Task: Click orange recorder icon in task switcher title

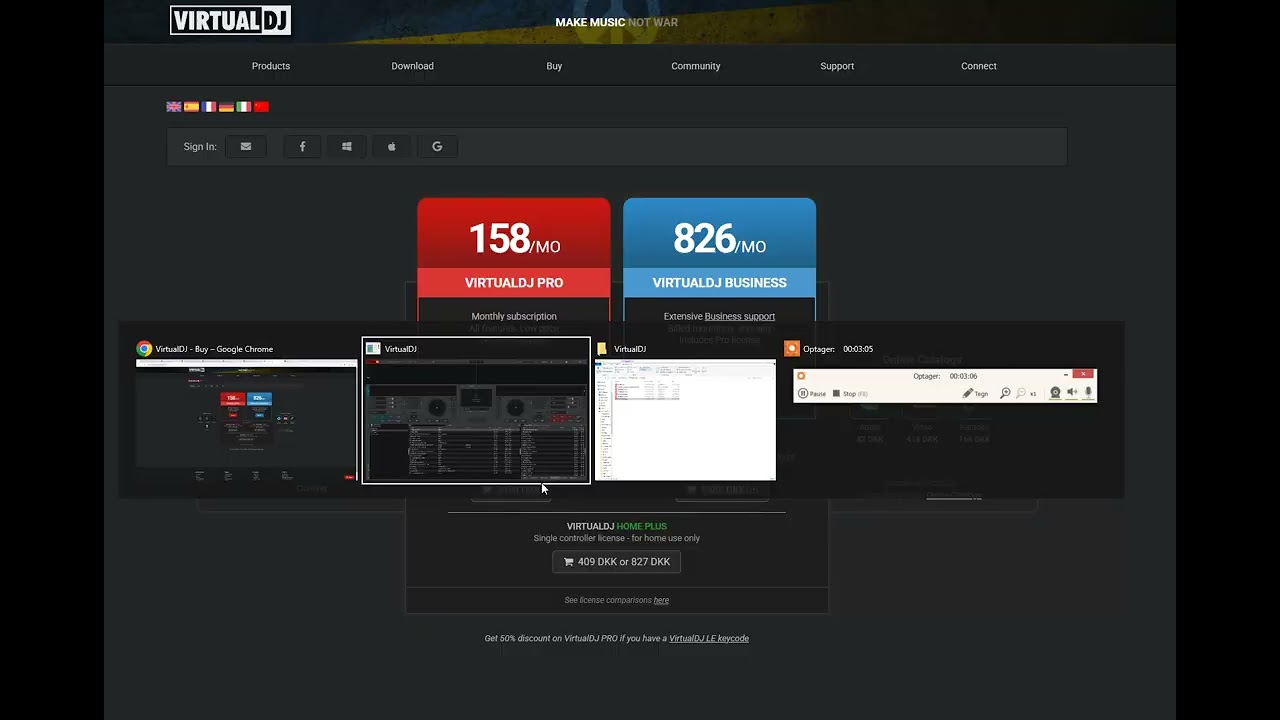Action: (792, 349)
